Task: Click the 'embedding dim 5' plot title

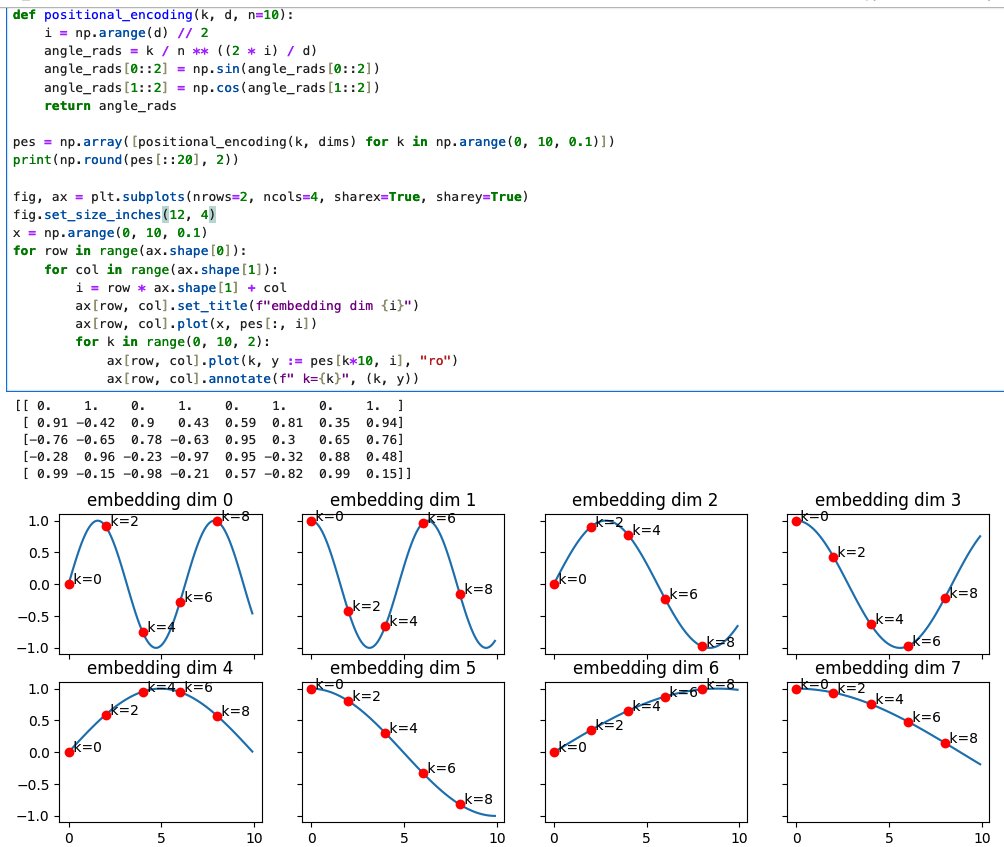Action: [x=403, y=668]
